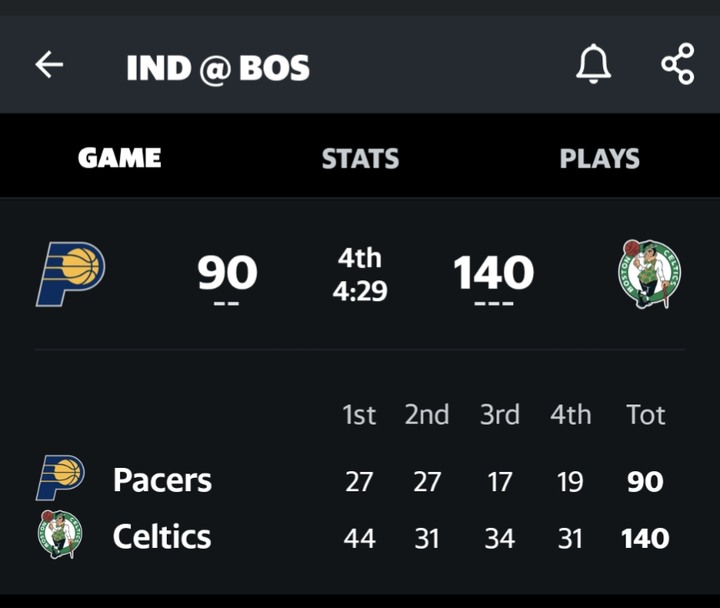Screen dimensions: 720x608
Task: Tap the notification bell icon
Action: (x=592, y=65)
